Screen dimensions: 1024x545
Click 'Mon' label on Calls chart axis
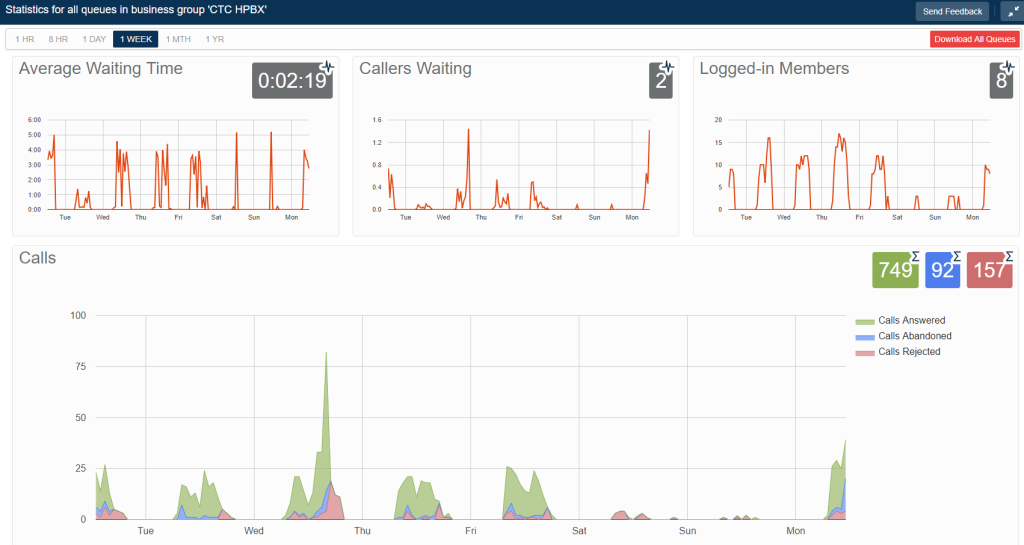tap(795, 531)
